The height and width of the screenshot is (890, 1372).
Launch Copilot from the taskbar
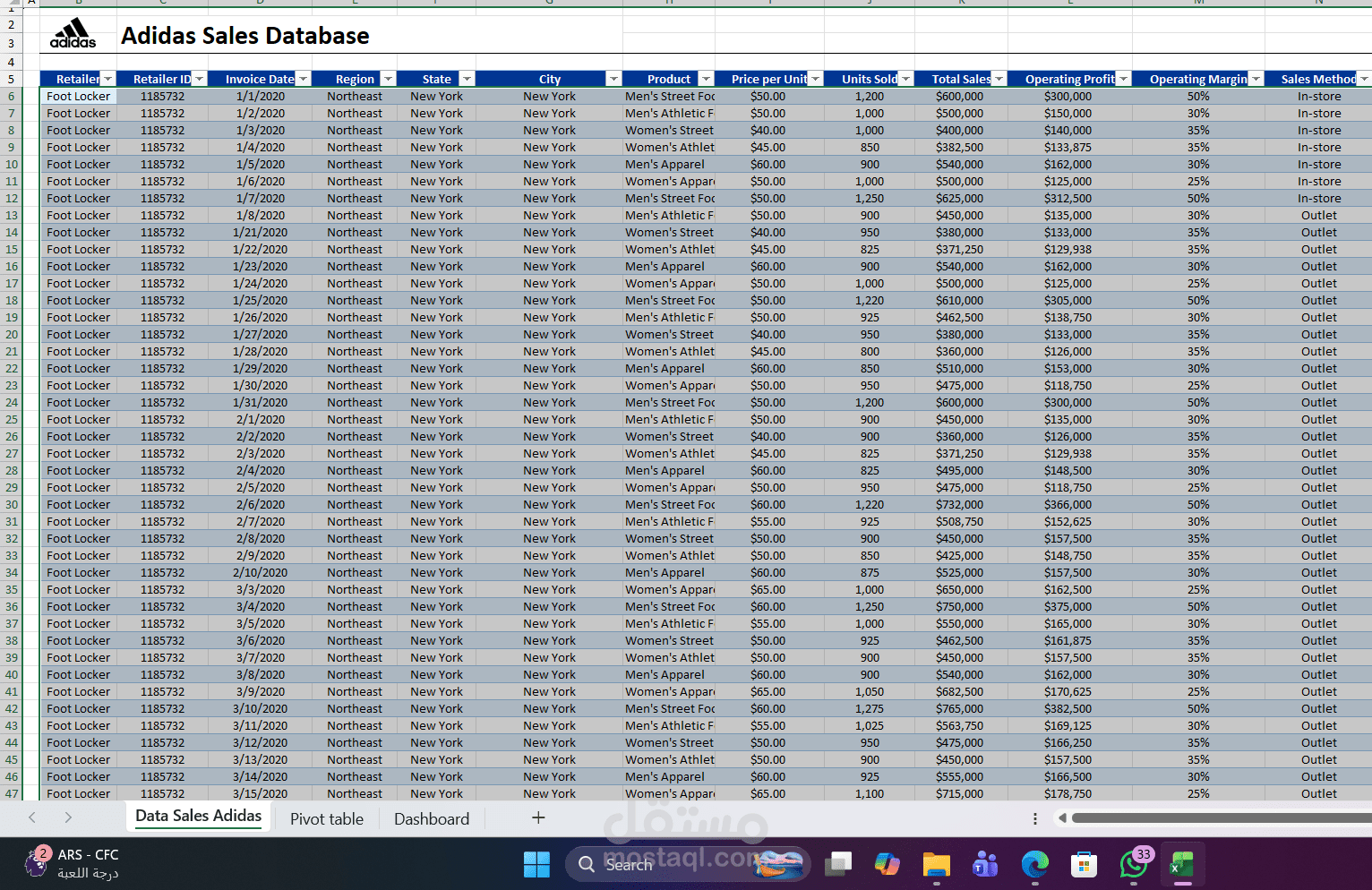pos(888,864)
